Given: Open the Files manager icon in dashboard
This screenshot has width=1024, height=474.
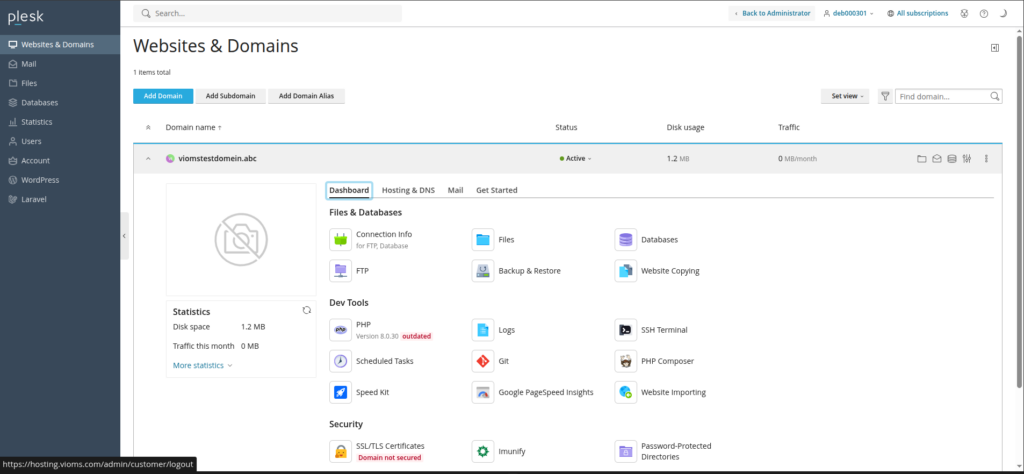Looking at the screenshot, I should 483,240.
